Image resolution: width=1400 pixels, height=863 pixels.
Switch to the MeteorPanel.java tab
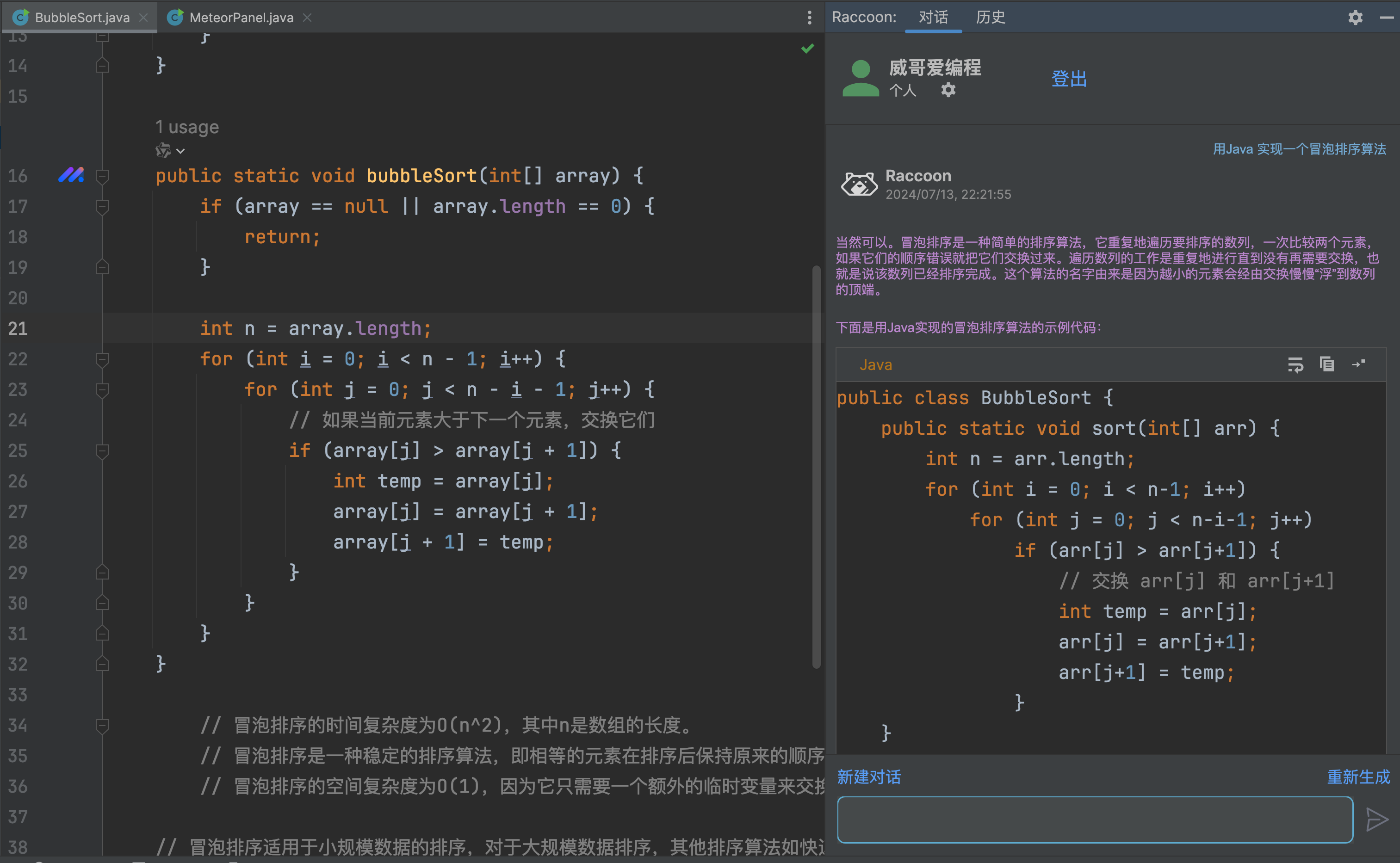pyautogui.click(x=241, y=18)
